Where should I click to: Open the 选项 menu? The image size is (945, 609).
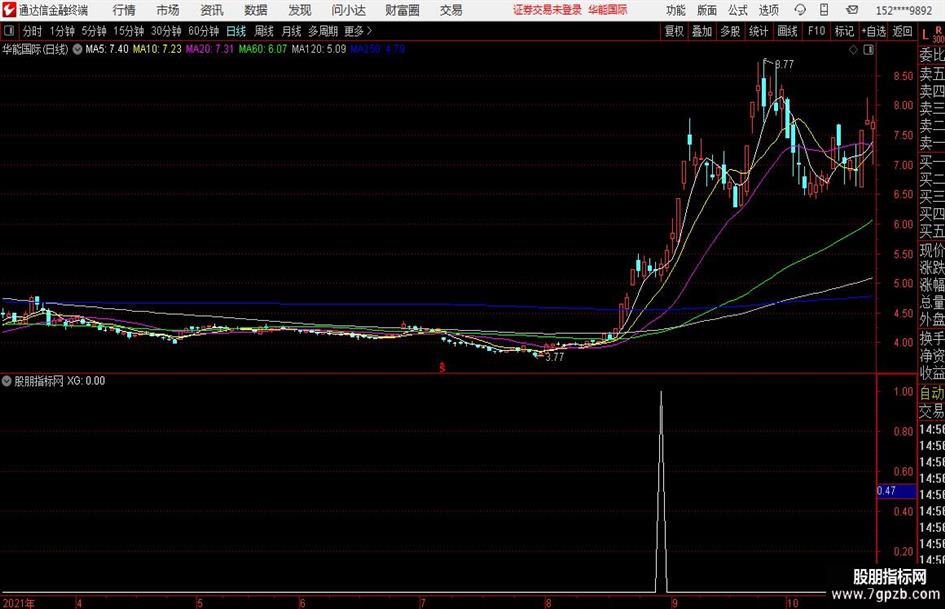pos(768,10)
